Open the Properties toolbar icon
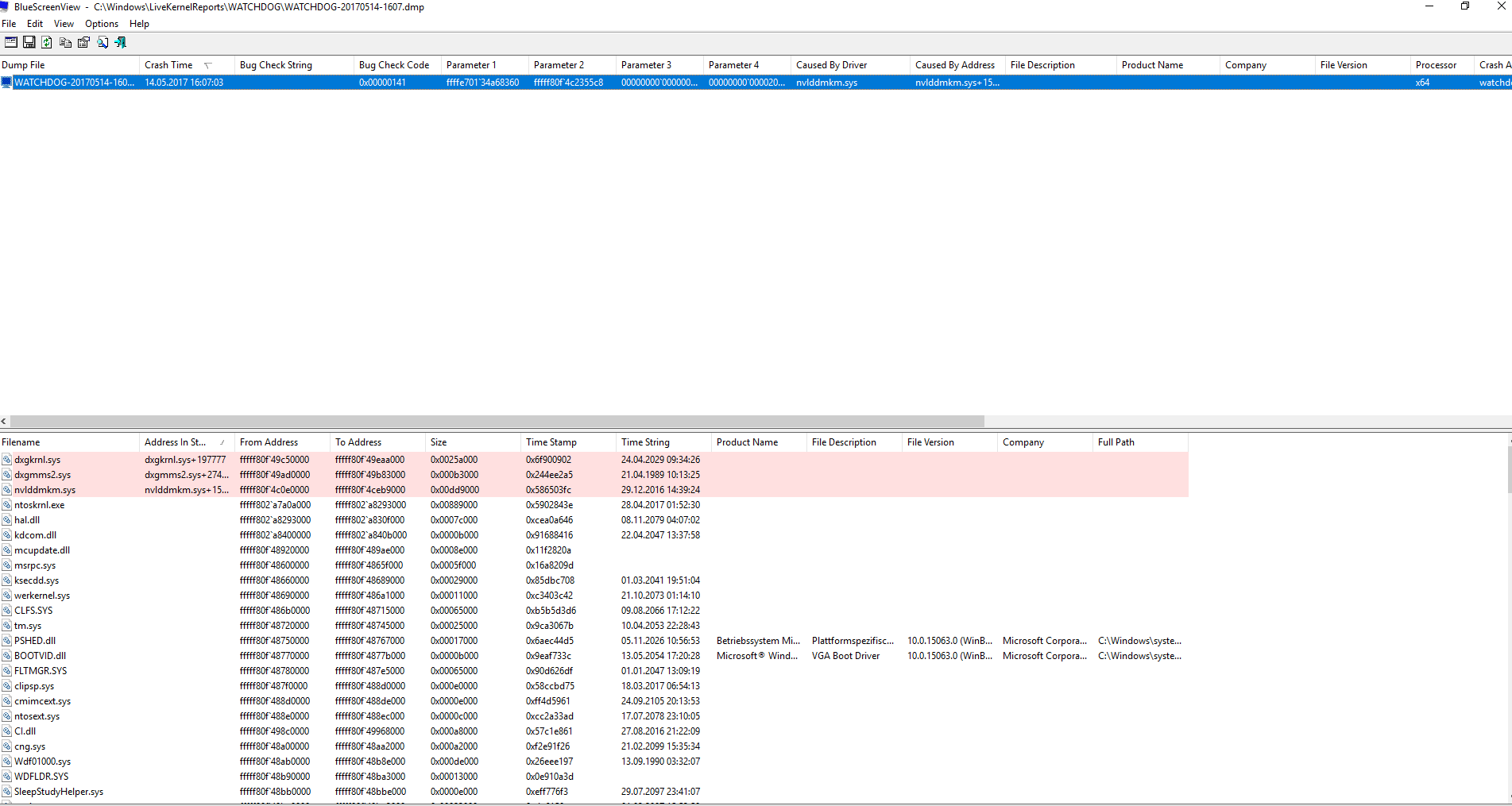 point(83,42)
